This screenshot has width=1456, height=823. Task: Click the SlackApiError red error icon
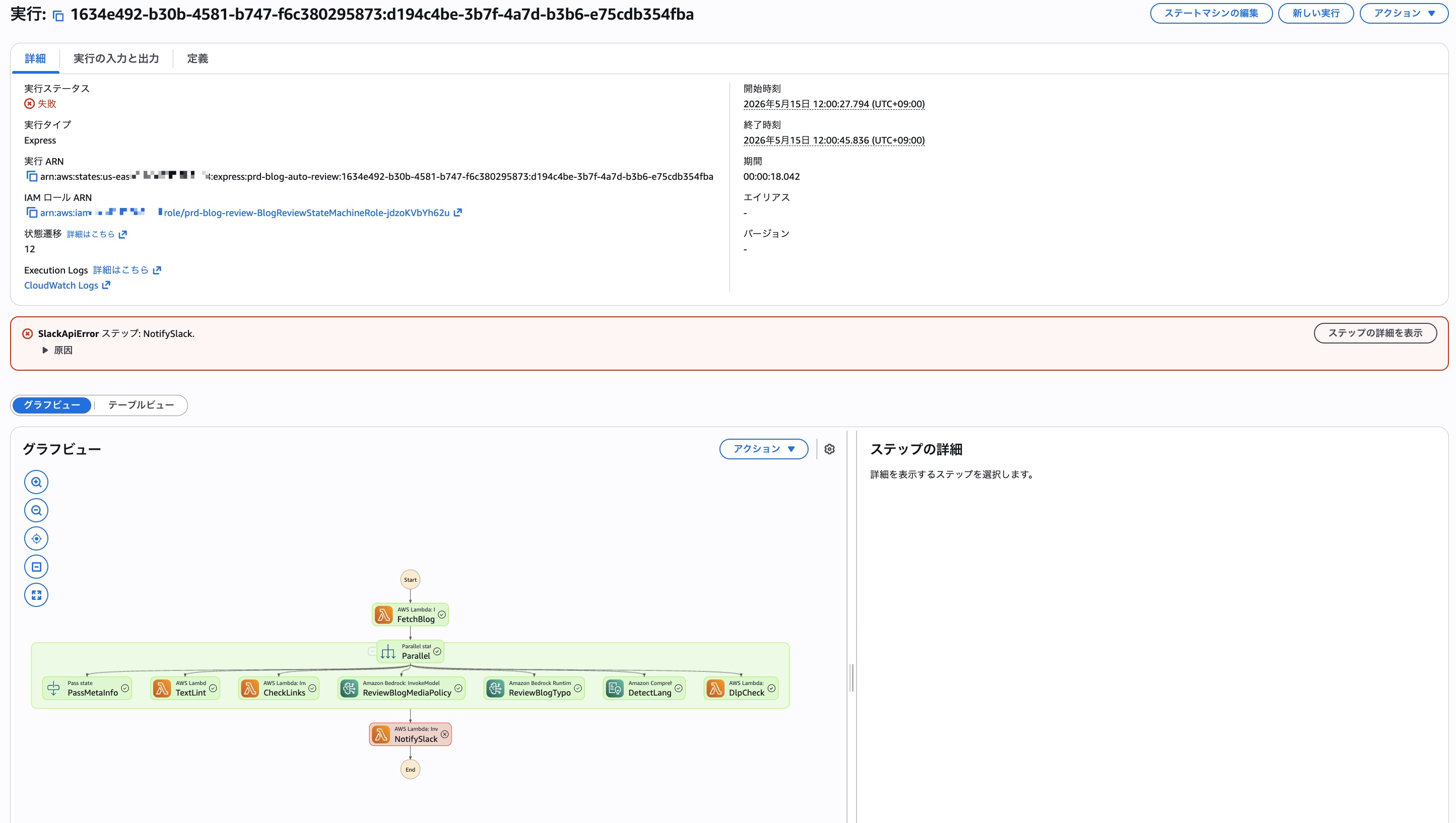pos(27,333)
